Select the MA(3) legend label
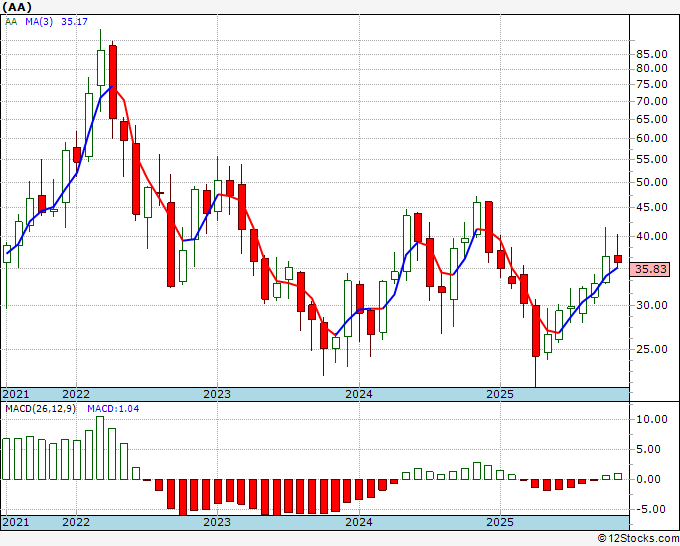680x546 pixels. click(39, 22)
